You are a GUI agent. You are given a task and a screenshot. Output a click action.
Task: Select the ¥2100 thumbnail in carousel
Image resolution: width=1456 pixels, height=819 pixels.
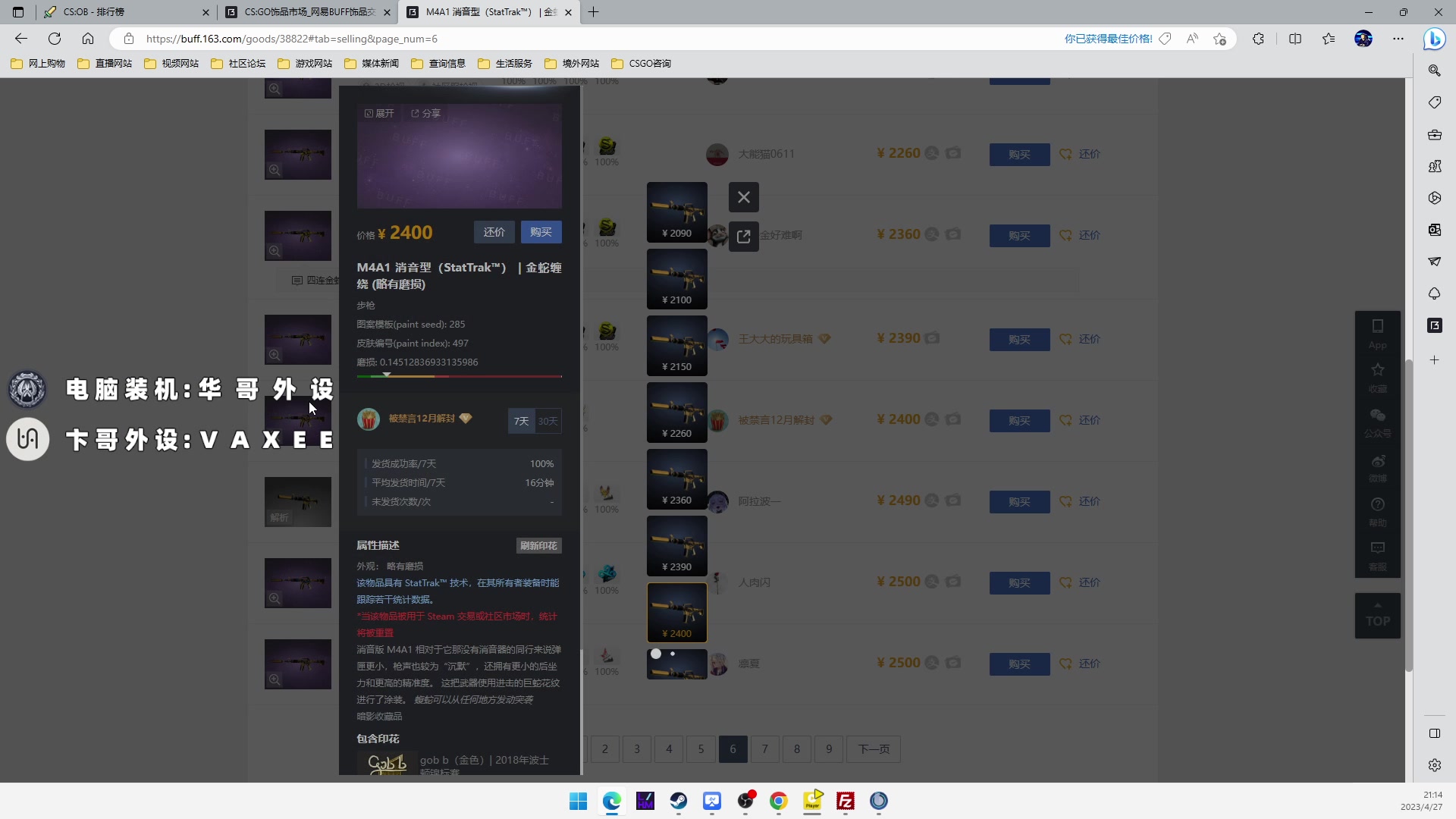point(676,279)
